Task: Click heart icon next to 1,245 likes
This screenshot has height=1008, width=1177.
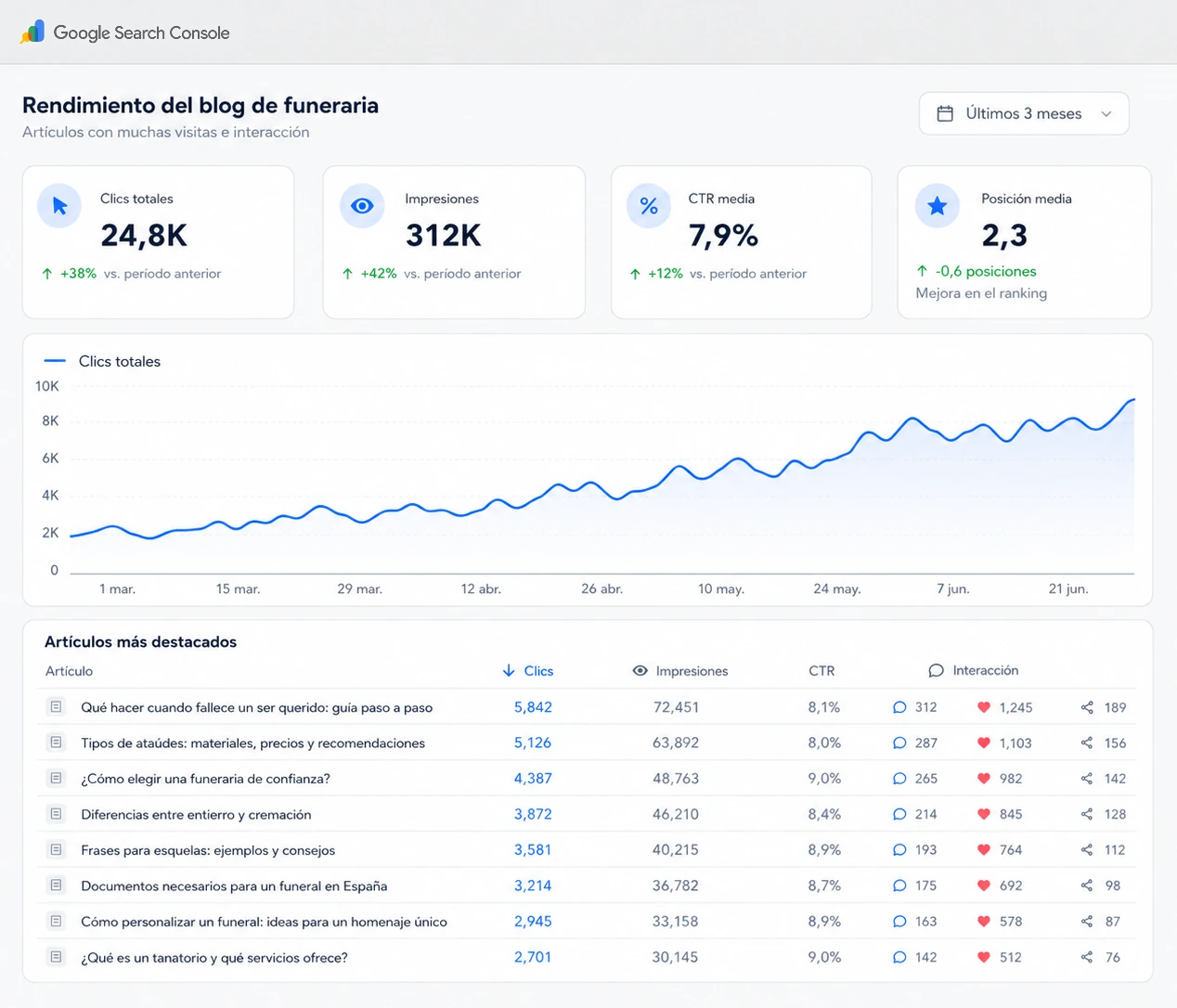Action: 984,707
